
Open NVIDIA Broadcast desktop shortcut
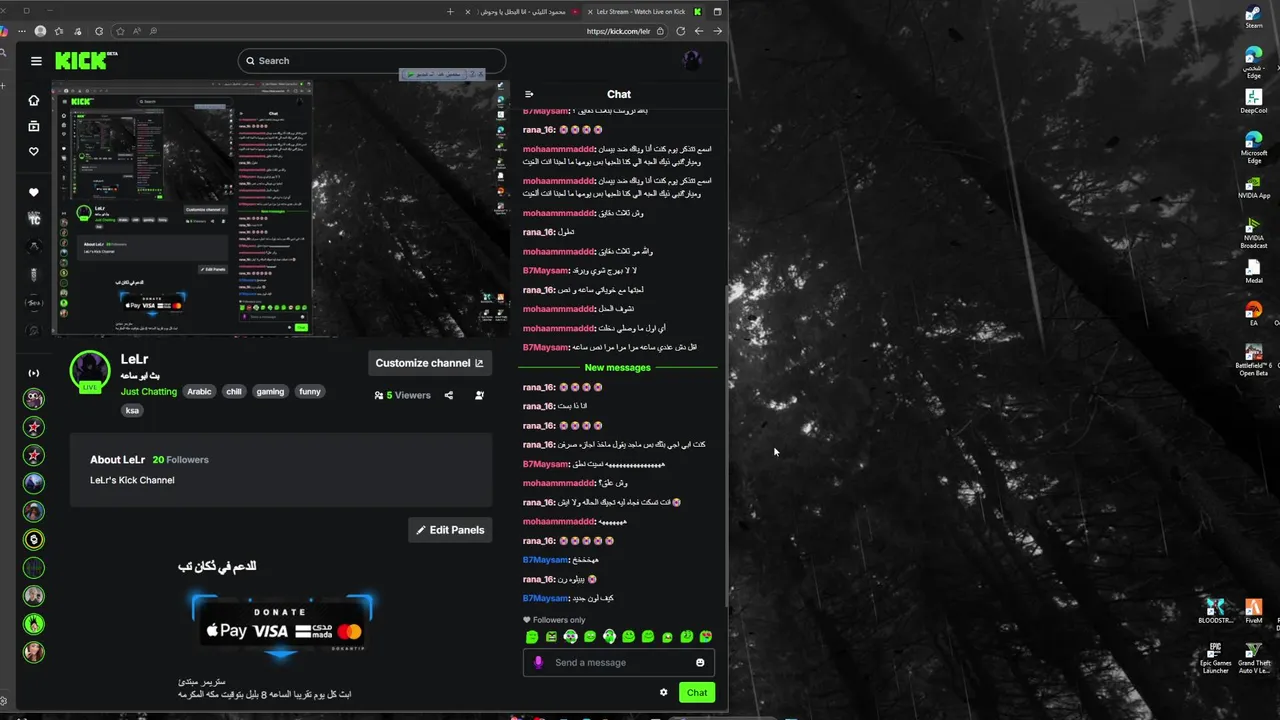click(x=1254, y=234)
